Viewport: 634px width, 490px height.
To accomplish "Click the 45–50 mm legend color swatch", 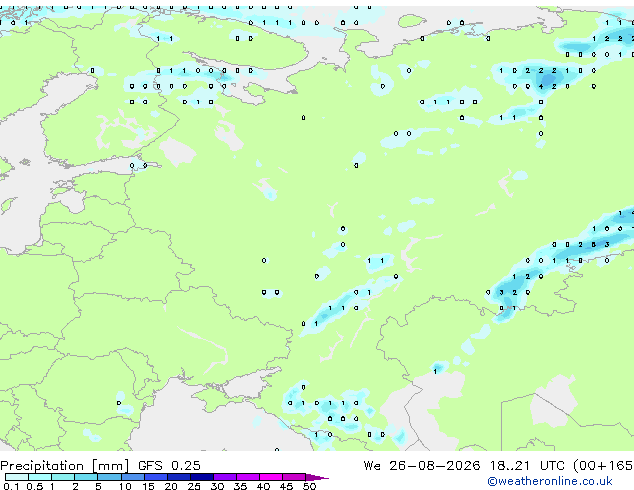I will tap(294, 477).
